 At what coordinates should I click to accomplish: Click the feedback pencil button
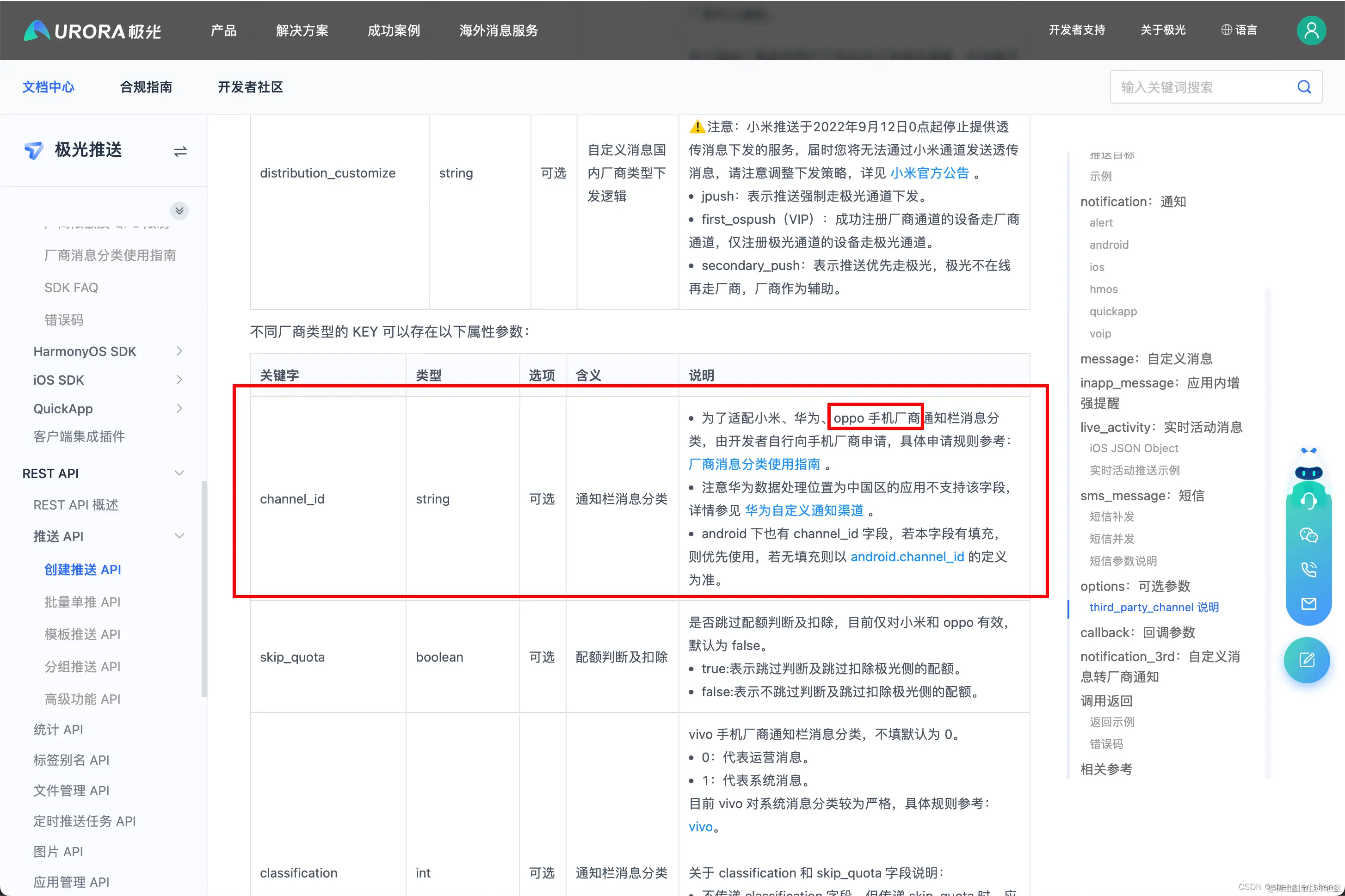tap(1308, 660)
